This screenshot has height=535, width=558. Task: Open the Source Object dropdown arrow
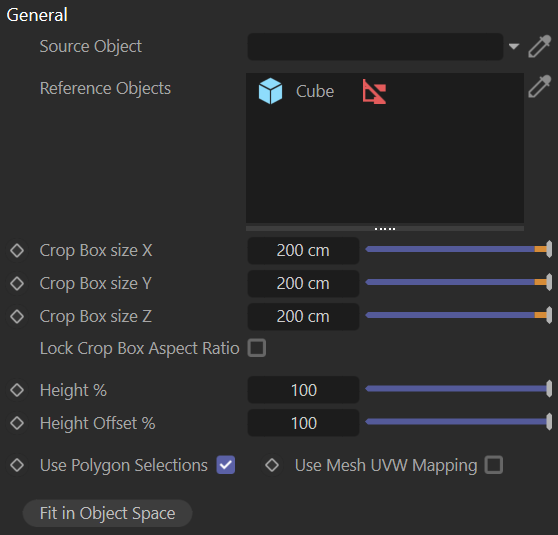coord(514,46)
